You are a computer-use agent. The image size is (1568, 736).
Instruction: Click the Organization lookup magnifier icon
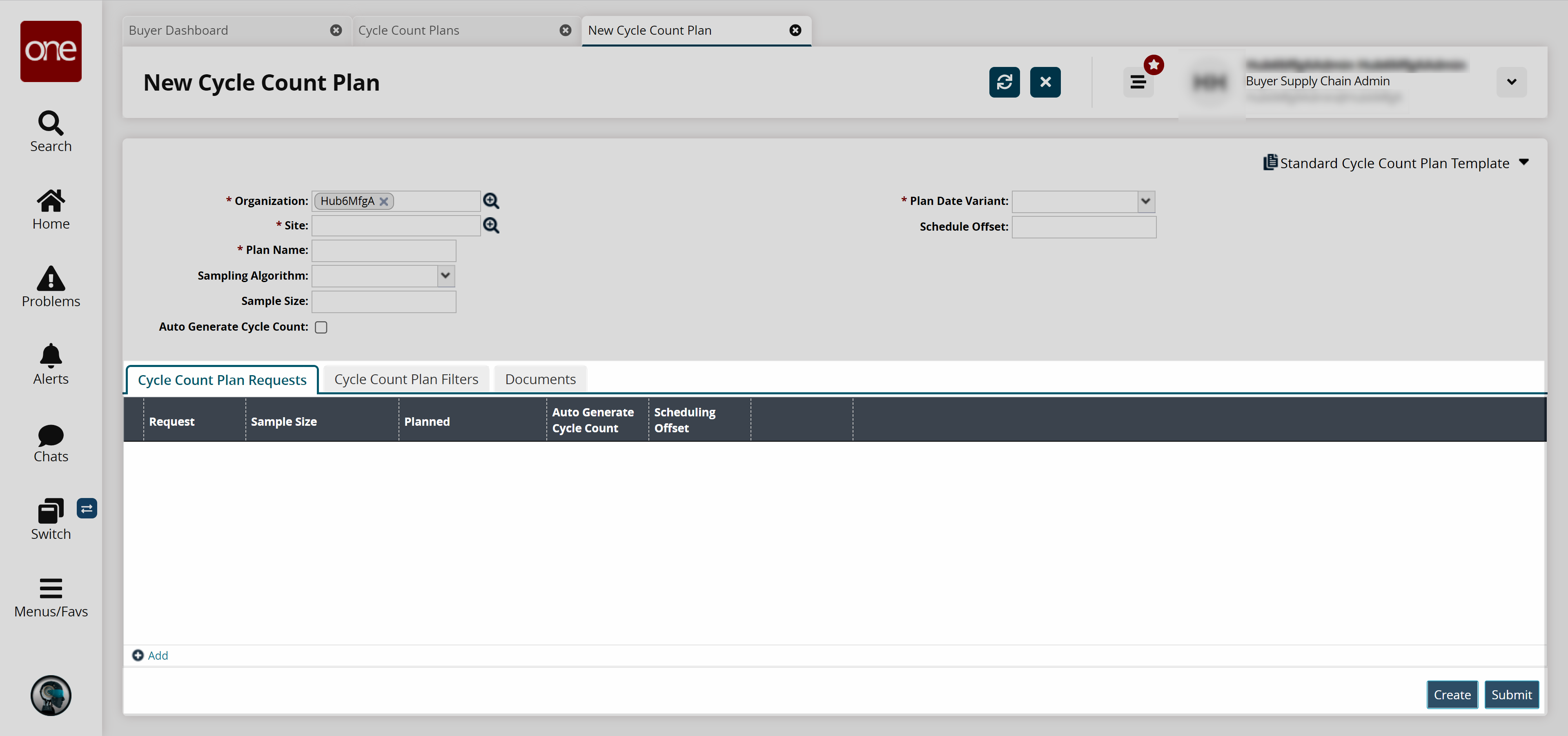[x=490, y=201]
